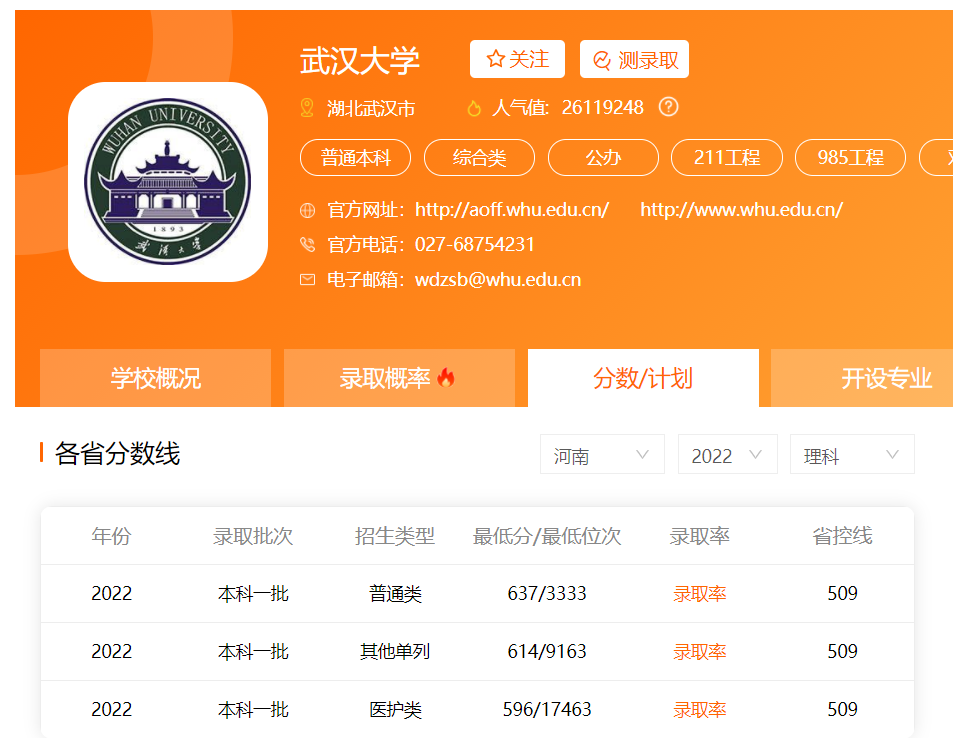
Task: Open the 河南 province dropdown
Action: pyautogui.click(x=602, y=454)
